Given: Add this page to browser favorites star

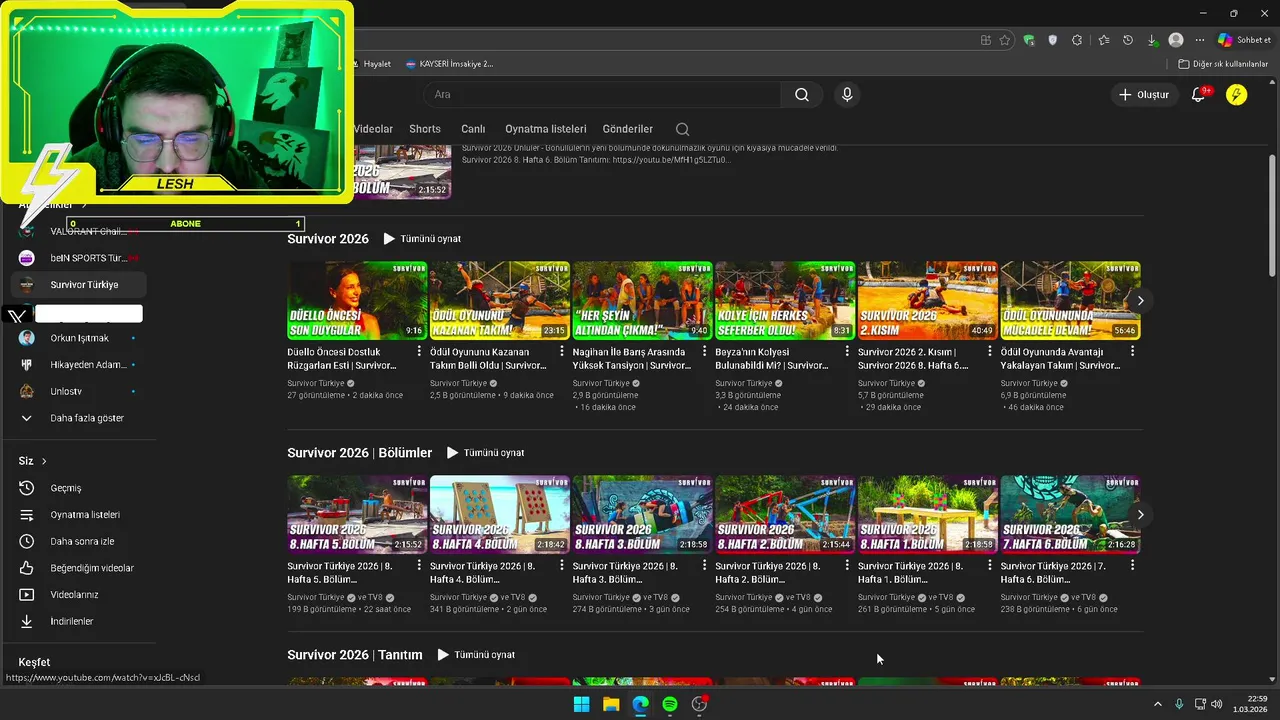Looking at the screenshot, I should [1005, 40].
